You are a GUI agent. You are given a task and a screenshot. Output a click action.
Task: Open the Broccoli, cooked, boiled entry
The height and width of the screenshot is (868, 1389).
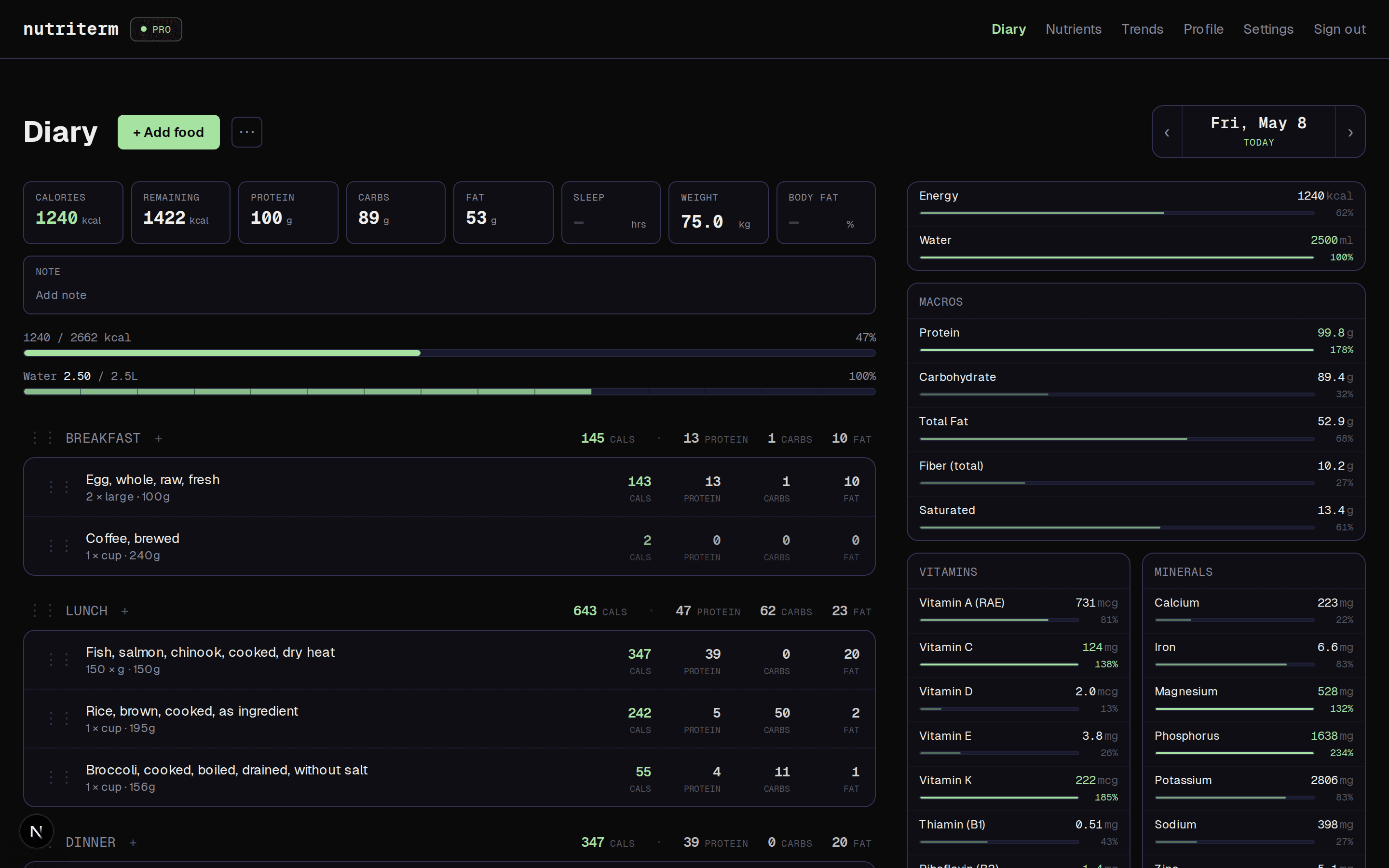449,778
